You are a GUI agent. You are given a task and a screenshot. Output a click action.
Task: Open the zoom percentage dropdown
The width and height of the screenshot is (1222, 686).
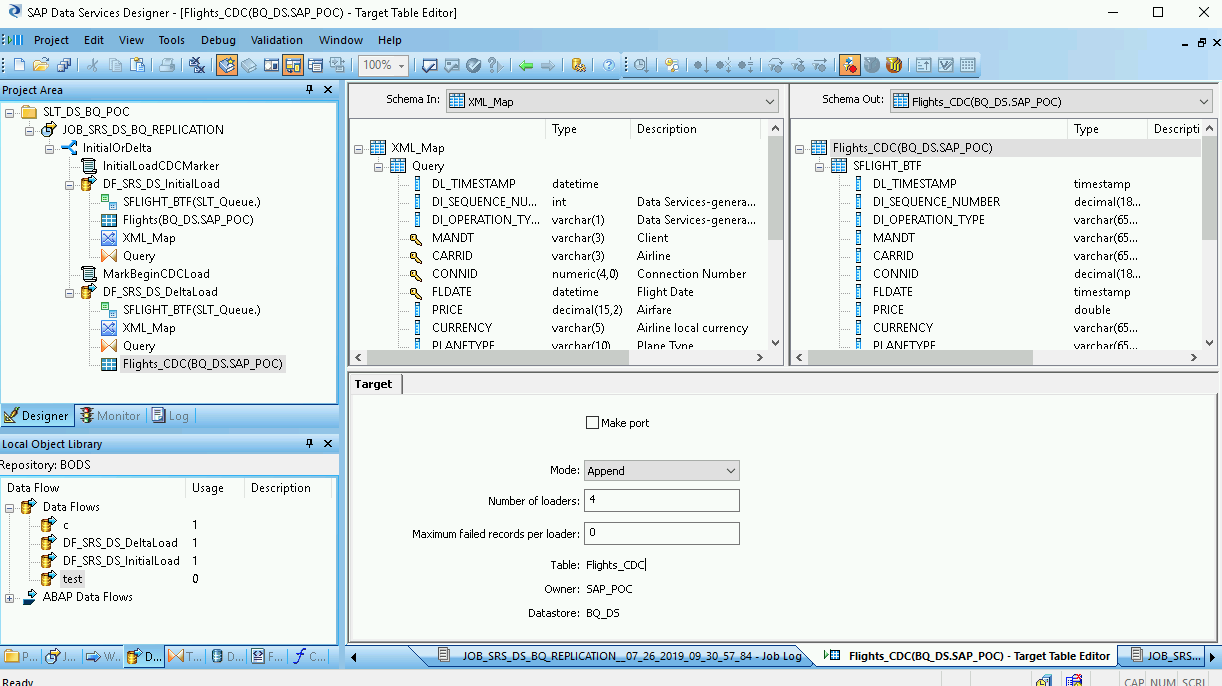402,65
